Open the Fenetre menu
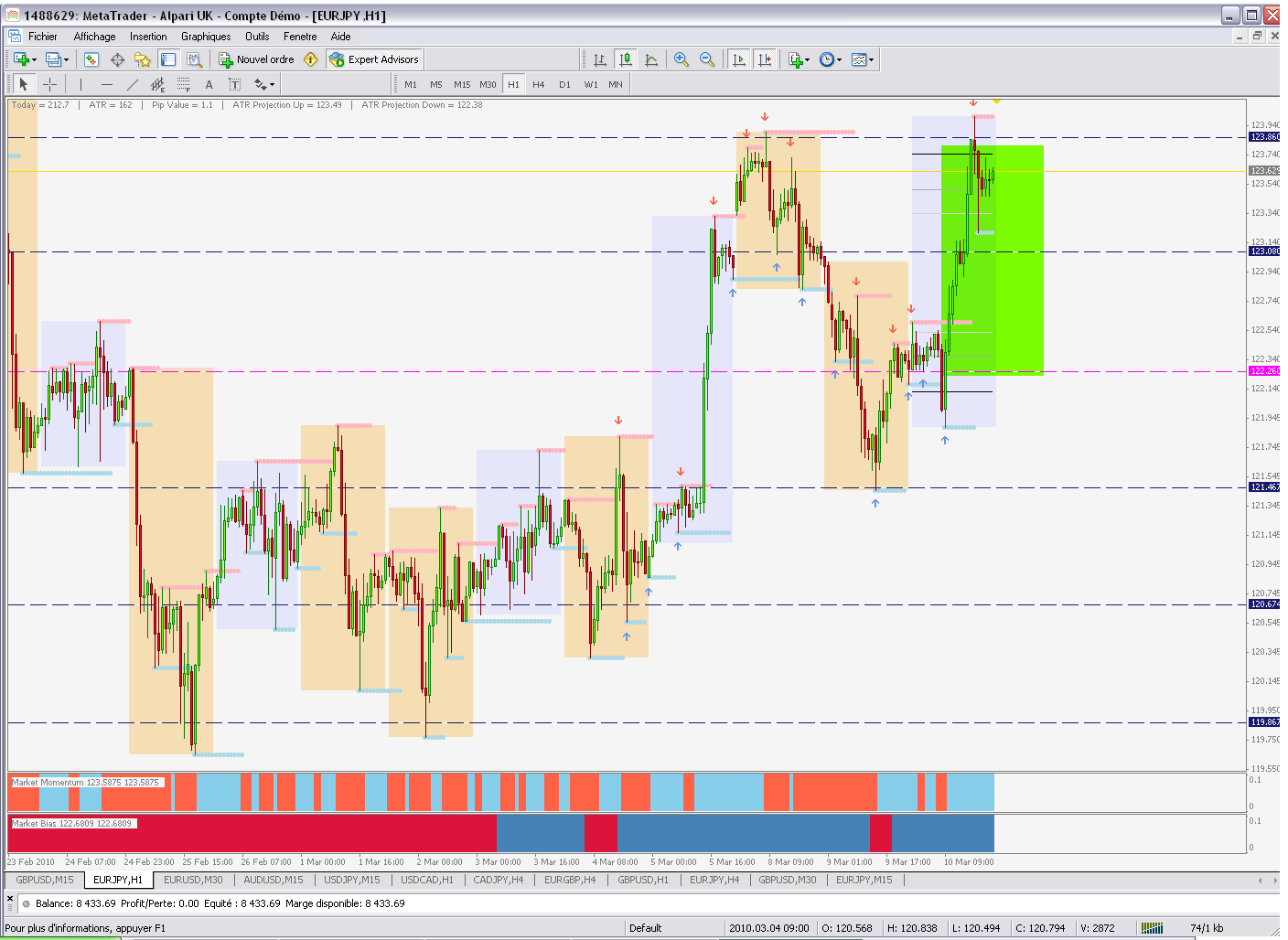 (x=300, y=37)
